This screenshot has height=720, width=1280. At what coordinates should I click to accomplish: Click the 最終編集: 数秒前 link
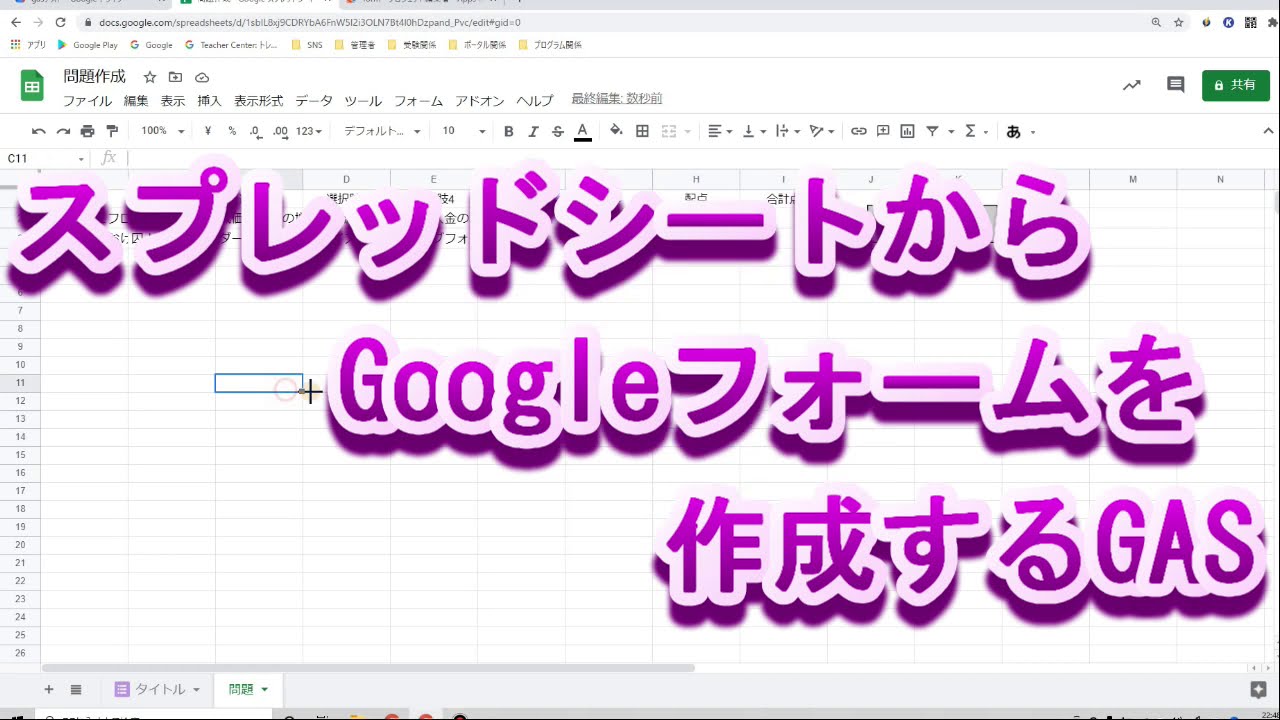point(617,99)
